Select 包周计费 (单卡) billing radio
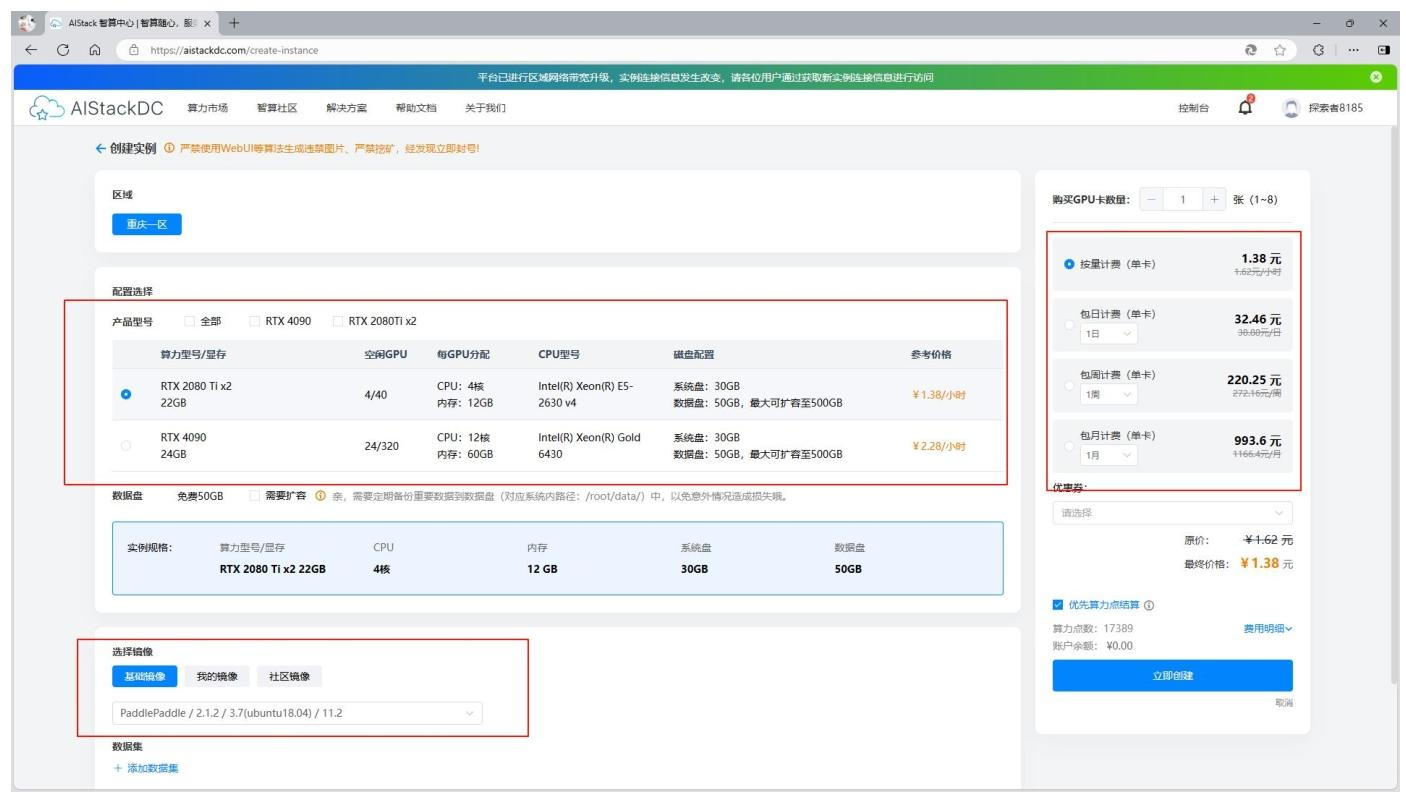The width and height of the screenshot is (1406, 798). (x=1070, y=385)
